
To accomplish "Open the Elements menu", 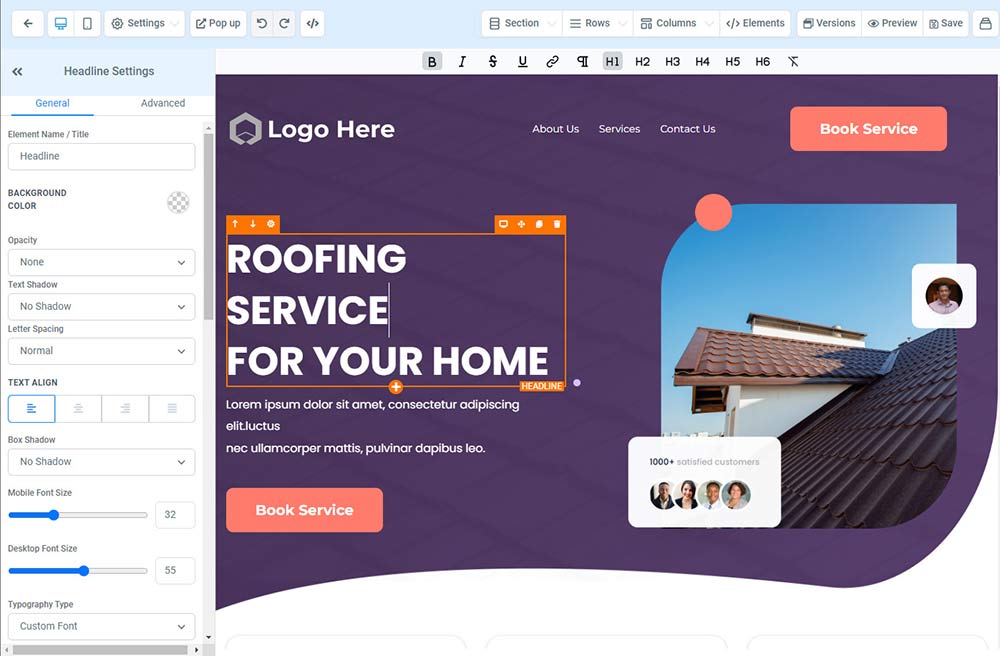I will coord(755,24).
